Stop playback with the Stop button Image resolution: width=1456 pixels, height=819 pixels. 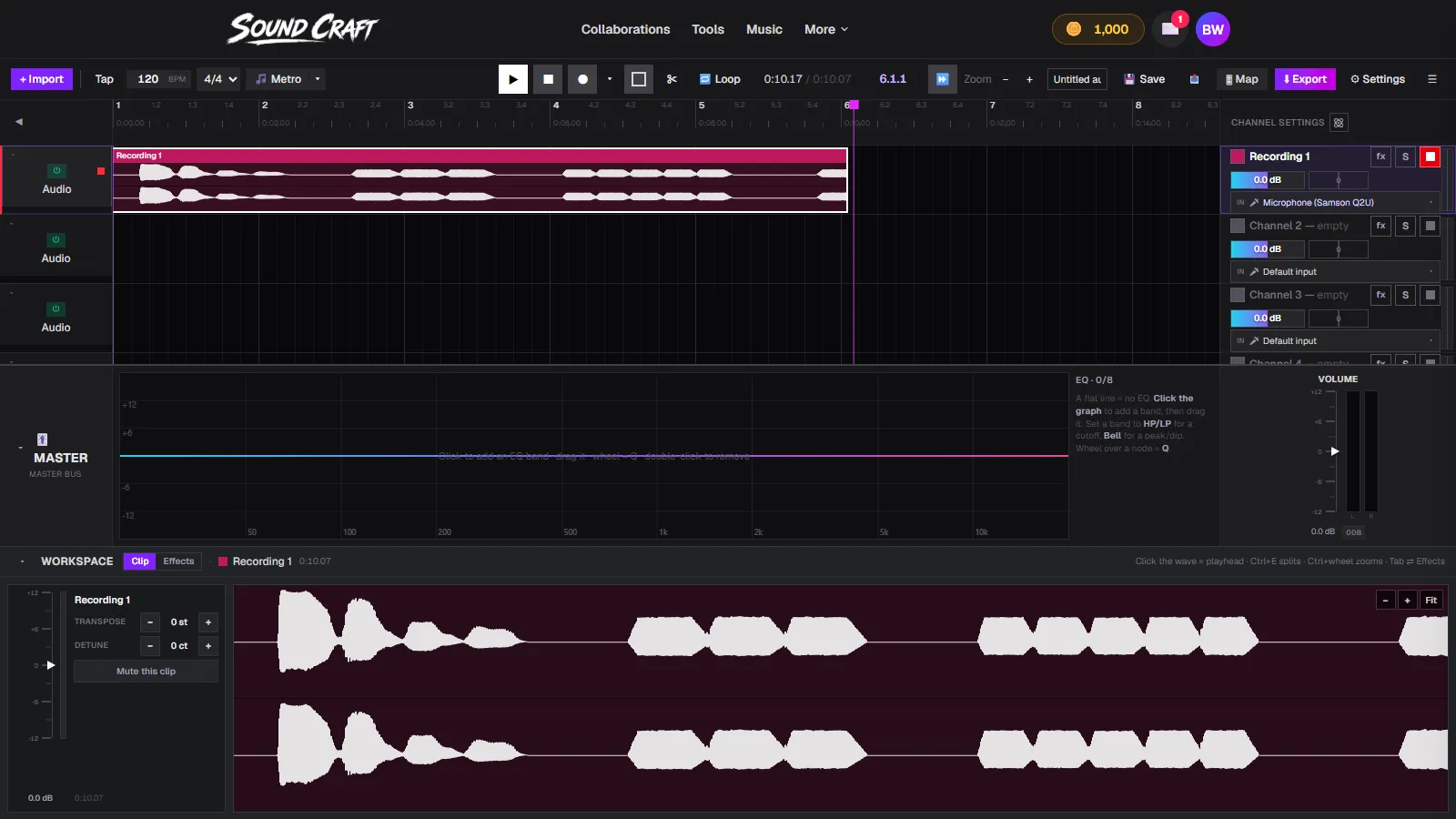tap(548, 79)
